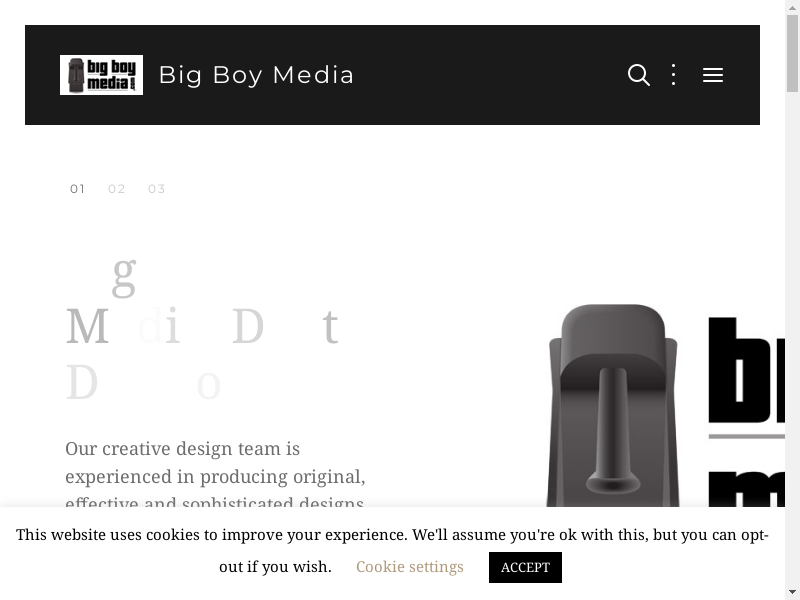Image resolution: width=800 pixels, height=600 pixels.
Task: Click the animated hero heading text
Action: pos(200,328)
